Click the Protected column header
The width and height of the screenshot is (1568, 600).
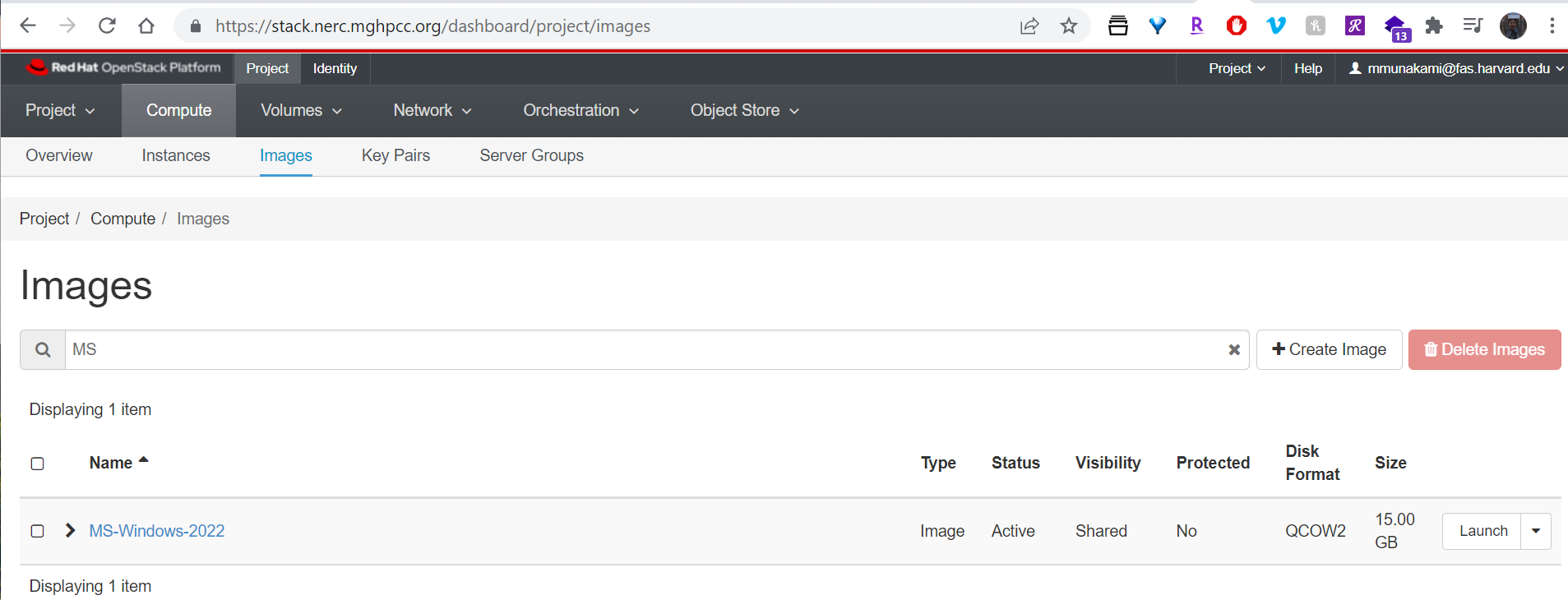1213,463
